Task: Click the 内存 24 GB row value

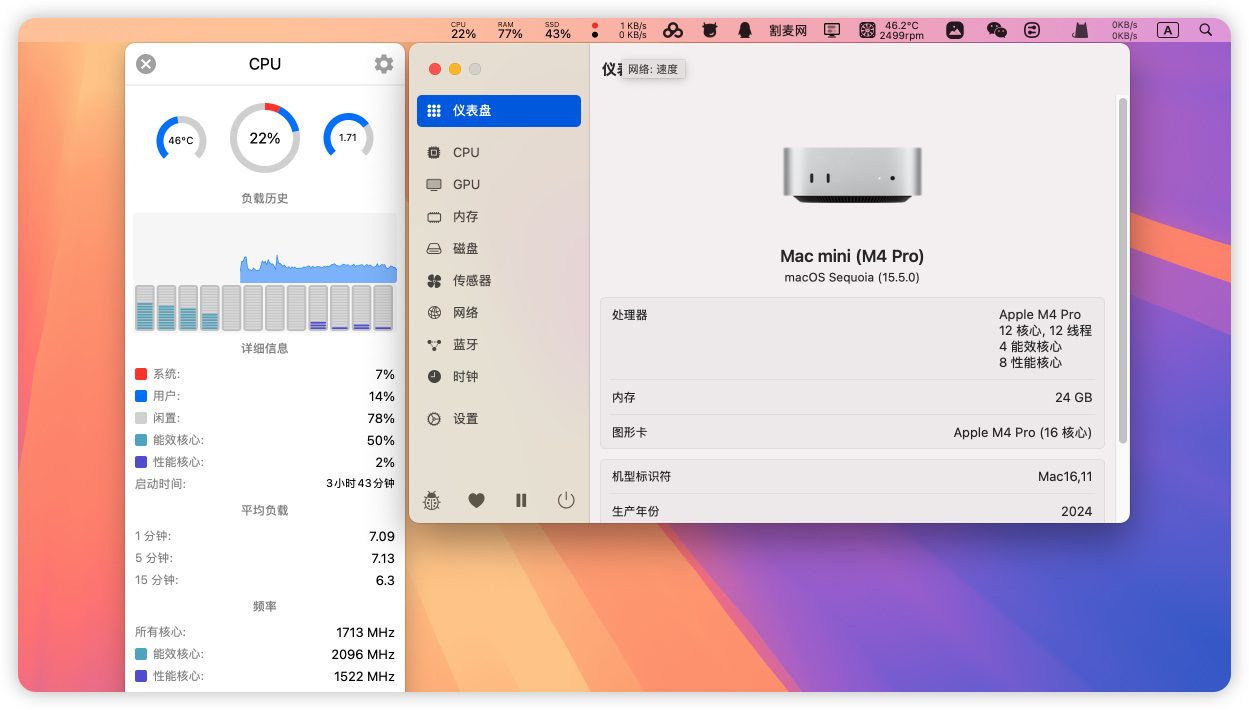Action: [1074, 398]
